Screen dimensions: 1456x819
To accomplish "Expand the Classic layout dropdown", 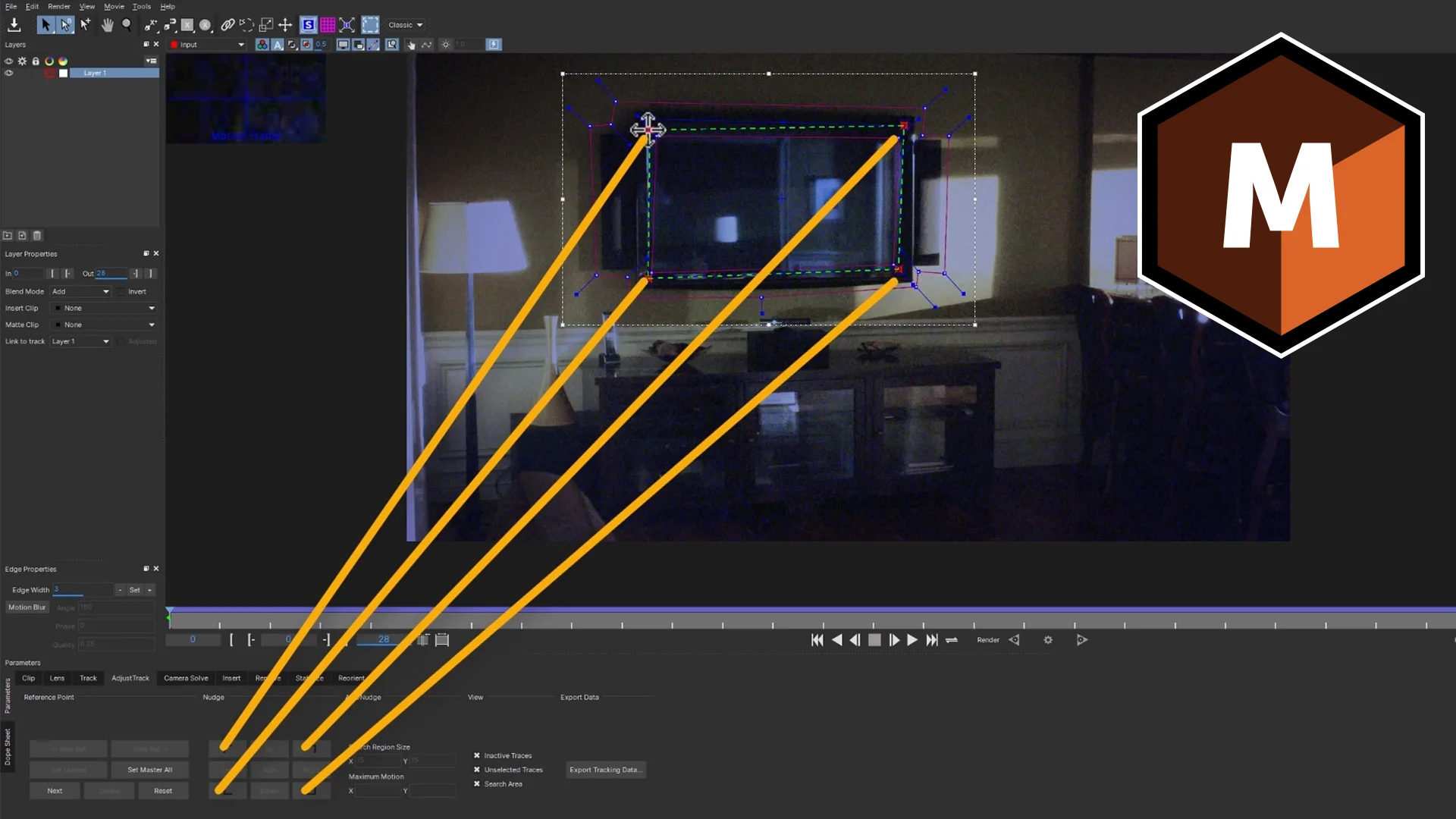I will 406,25.
